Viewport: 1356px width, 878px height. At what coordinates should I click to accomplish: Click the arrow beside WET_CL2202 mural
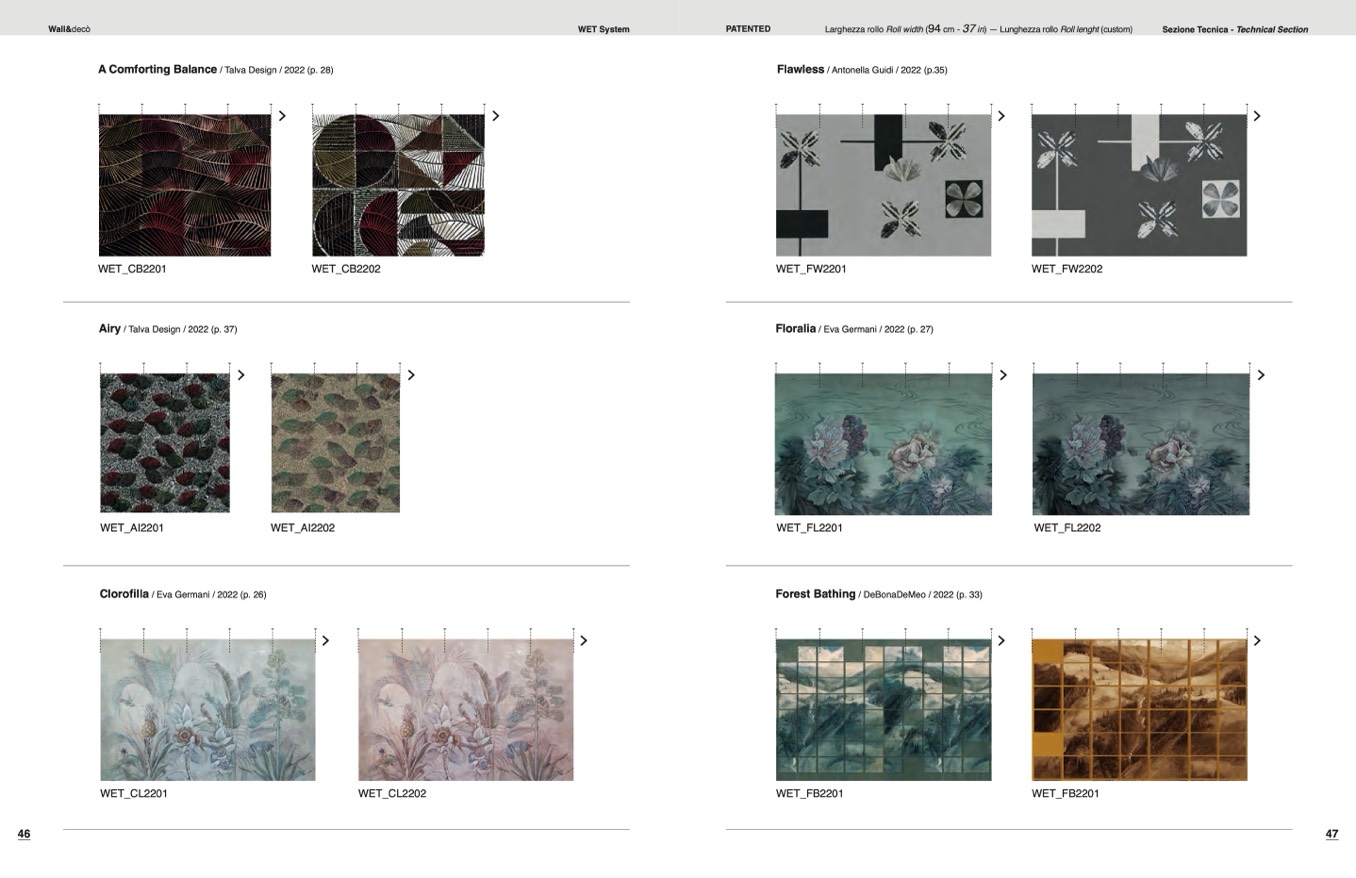584,641
